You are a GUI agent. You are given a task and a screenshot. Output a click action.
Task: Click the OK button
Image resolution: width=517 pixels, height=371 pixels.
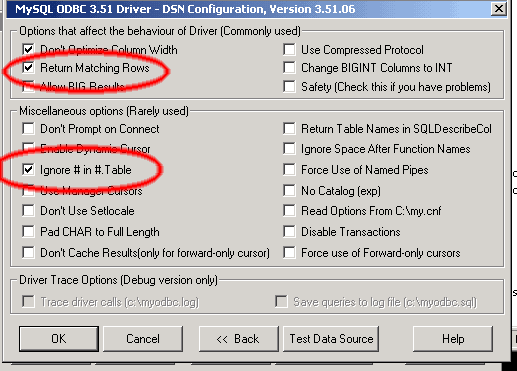(x=59, y=339)
